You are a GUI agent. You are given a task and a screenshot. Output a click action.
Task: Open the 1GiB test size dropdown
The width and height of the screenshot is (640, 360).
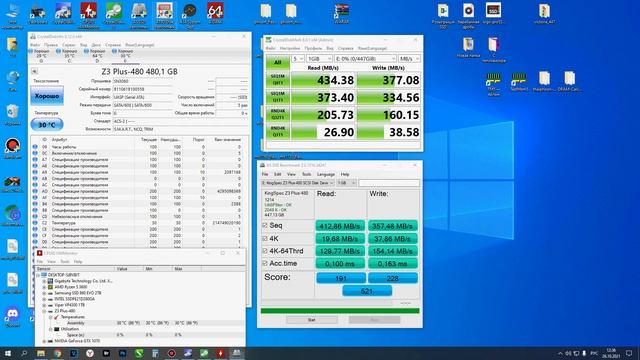click(x=319, y=59)
